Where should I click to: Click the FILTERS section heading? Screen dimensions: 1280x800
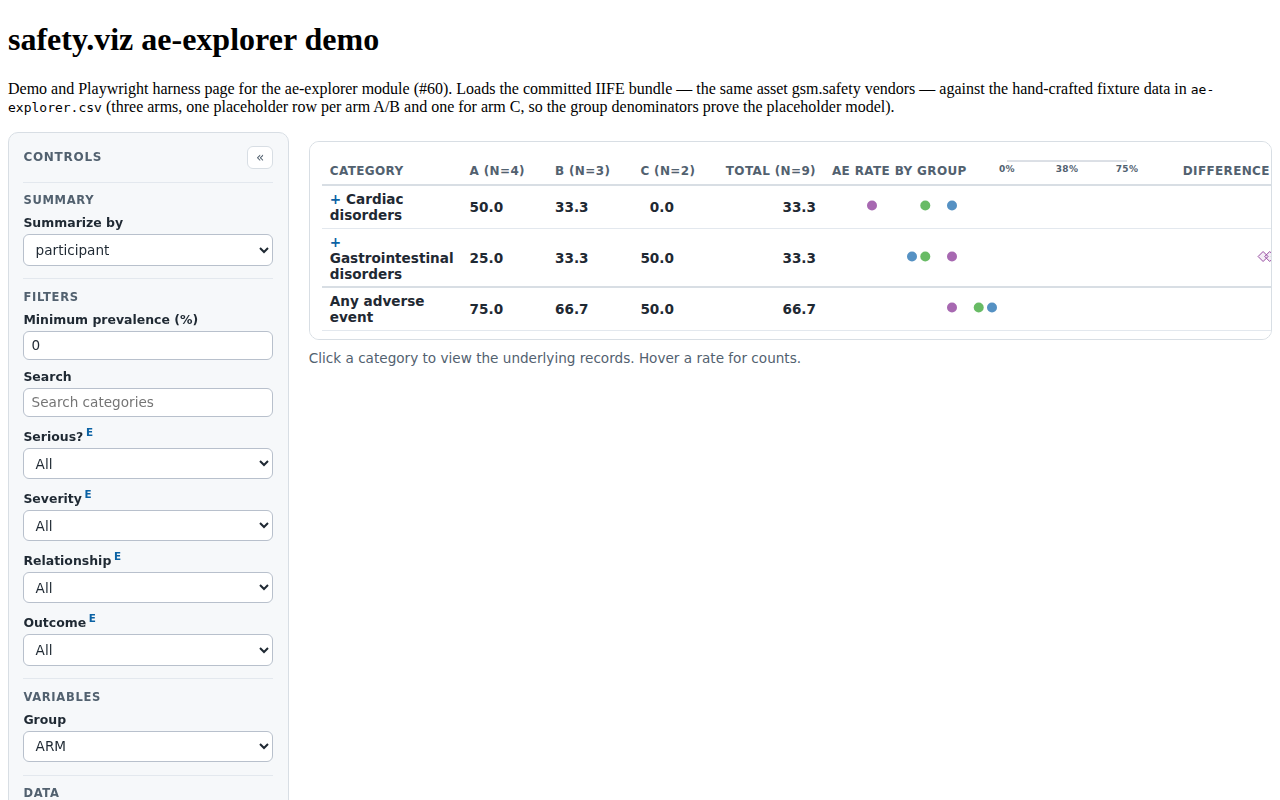[51, 297]
